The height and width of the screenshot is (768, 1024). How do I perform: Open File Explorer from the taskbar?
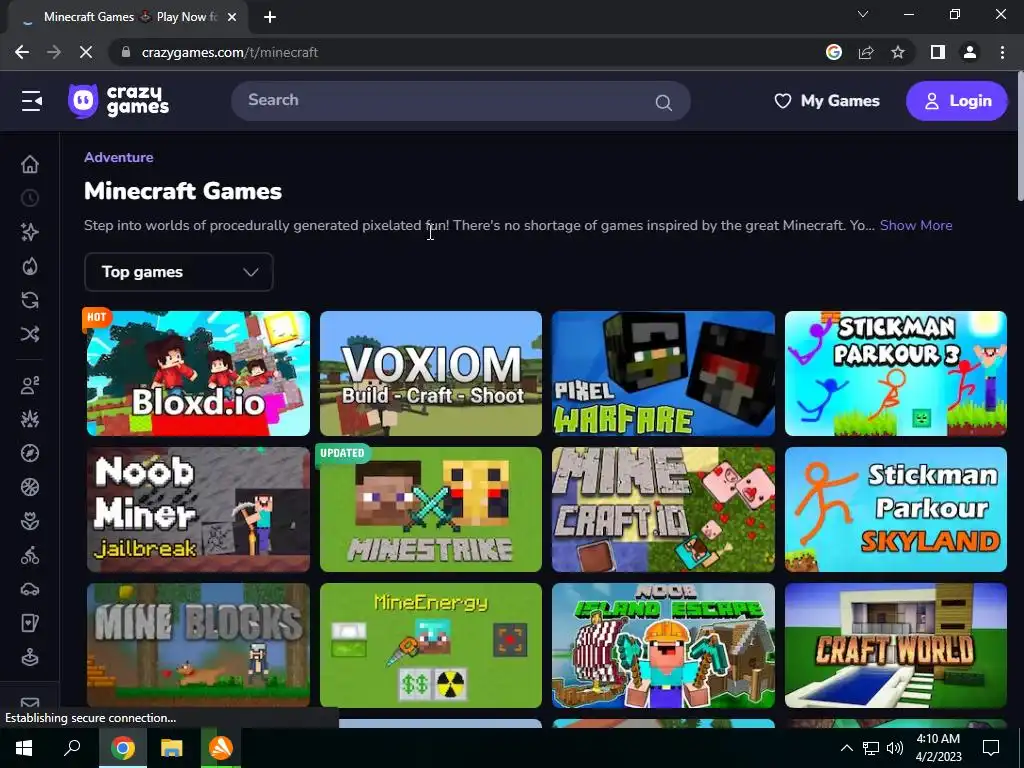171,748
